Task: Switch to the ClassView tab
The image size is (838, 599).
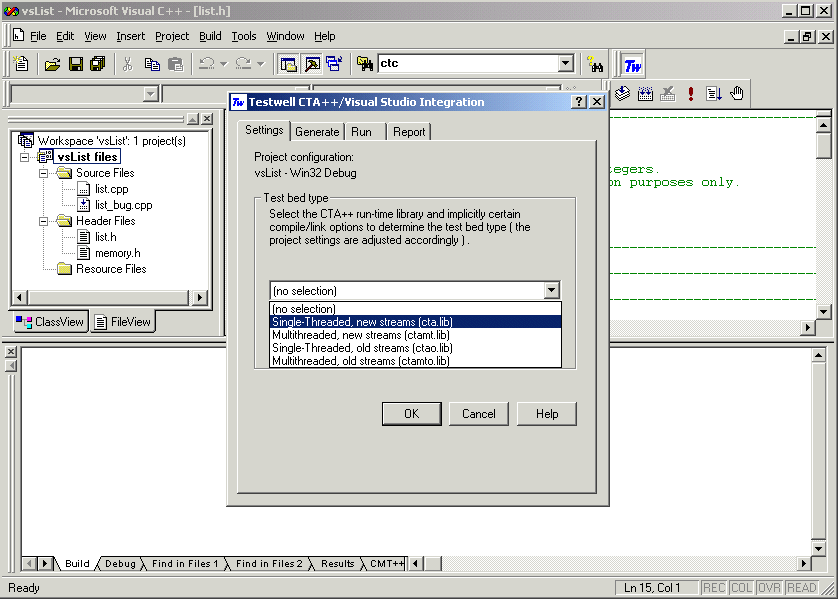Action: [x=50, y=322]
